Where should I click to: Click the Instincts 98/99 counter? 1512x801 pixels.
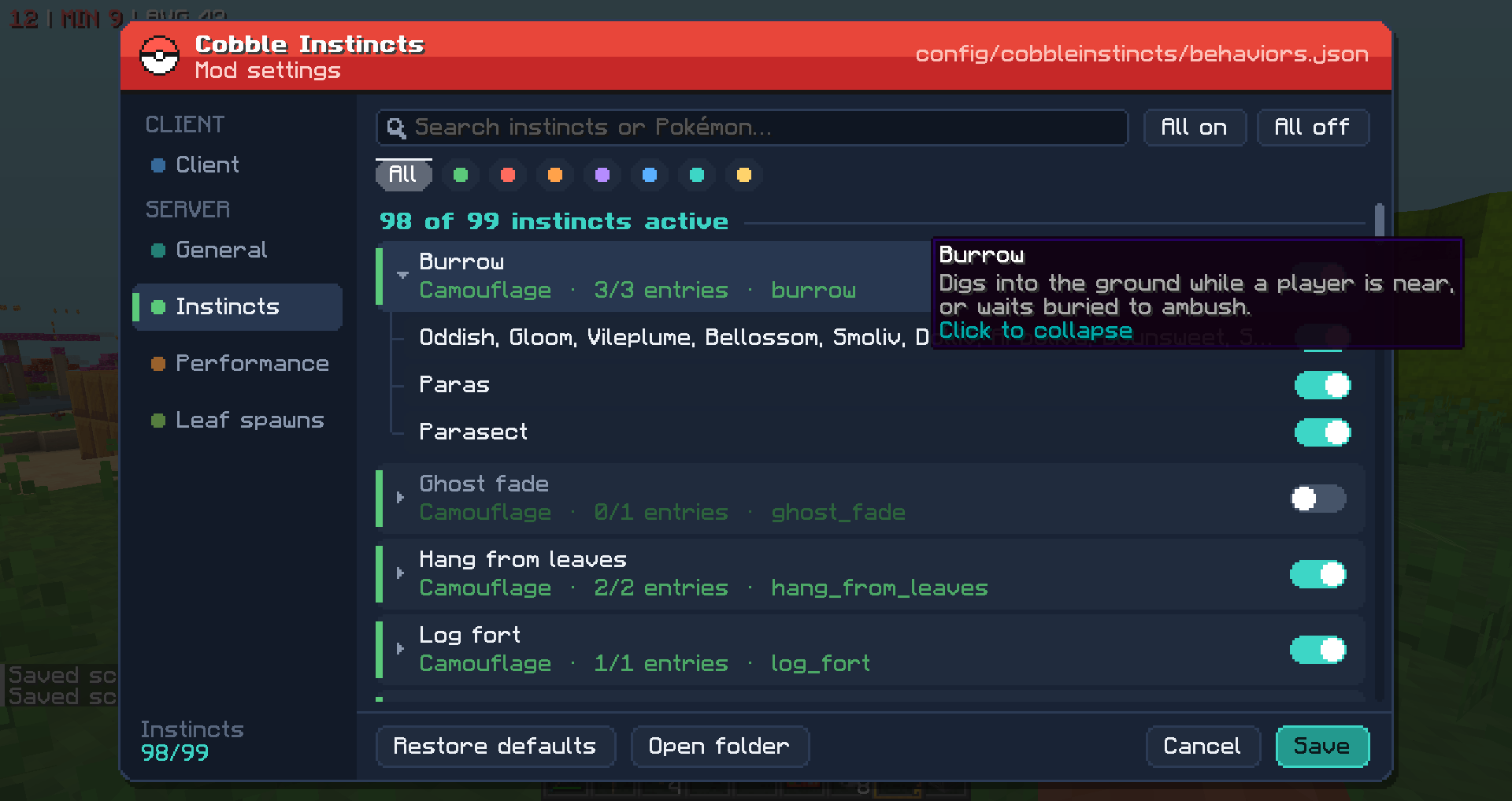point(192,741)
